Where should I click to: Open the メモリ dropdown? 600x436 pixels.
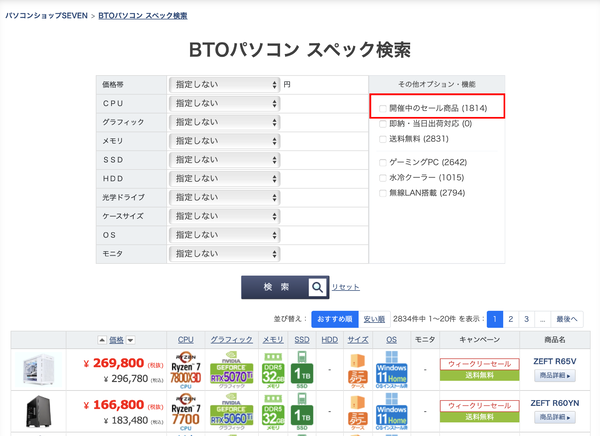[x=225, y=141]
